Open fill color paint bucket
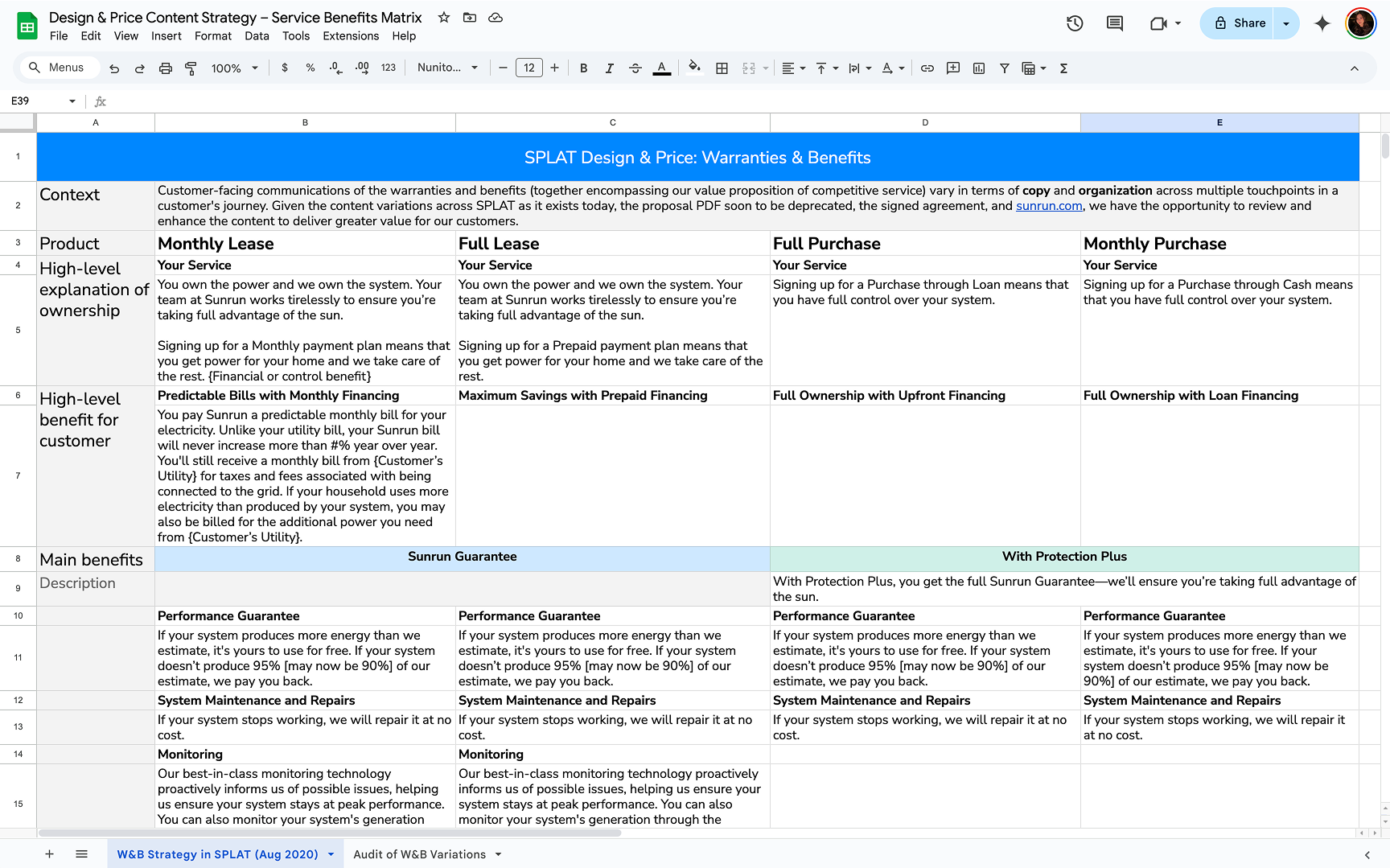Screen dimensions: 1390x868 (x=694, y=68)
